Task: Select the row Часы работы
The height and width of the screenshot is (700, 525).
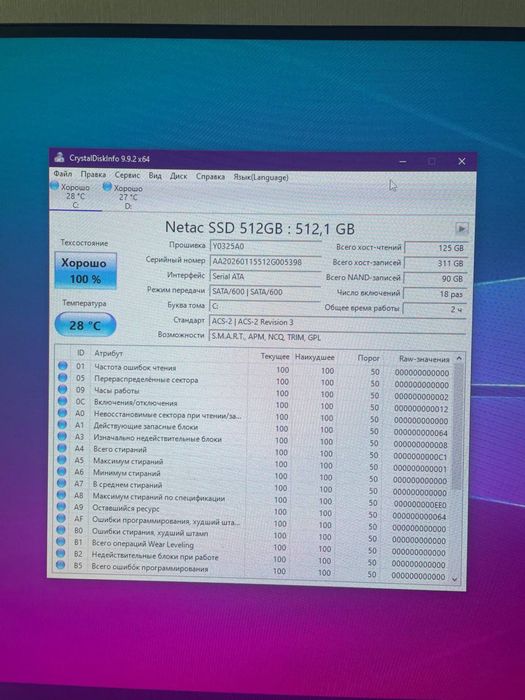Action: click(254, 392)
